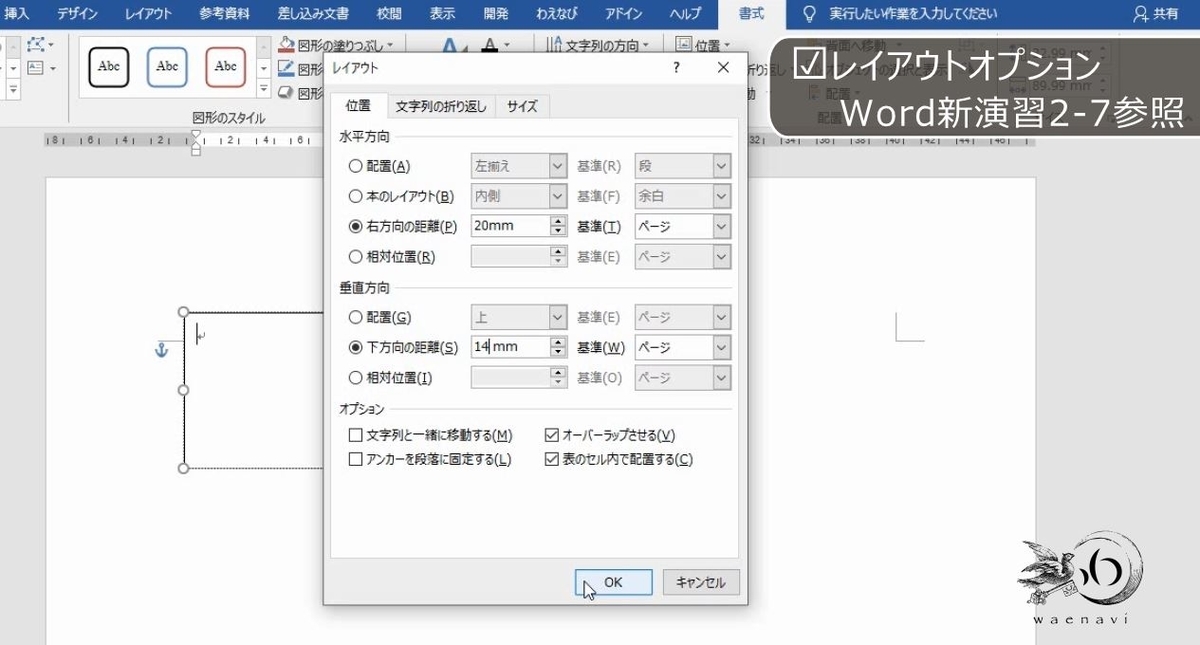Click the Draw Text Box icon

point(36,68)
